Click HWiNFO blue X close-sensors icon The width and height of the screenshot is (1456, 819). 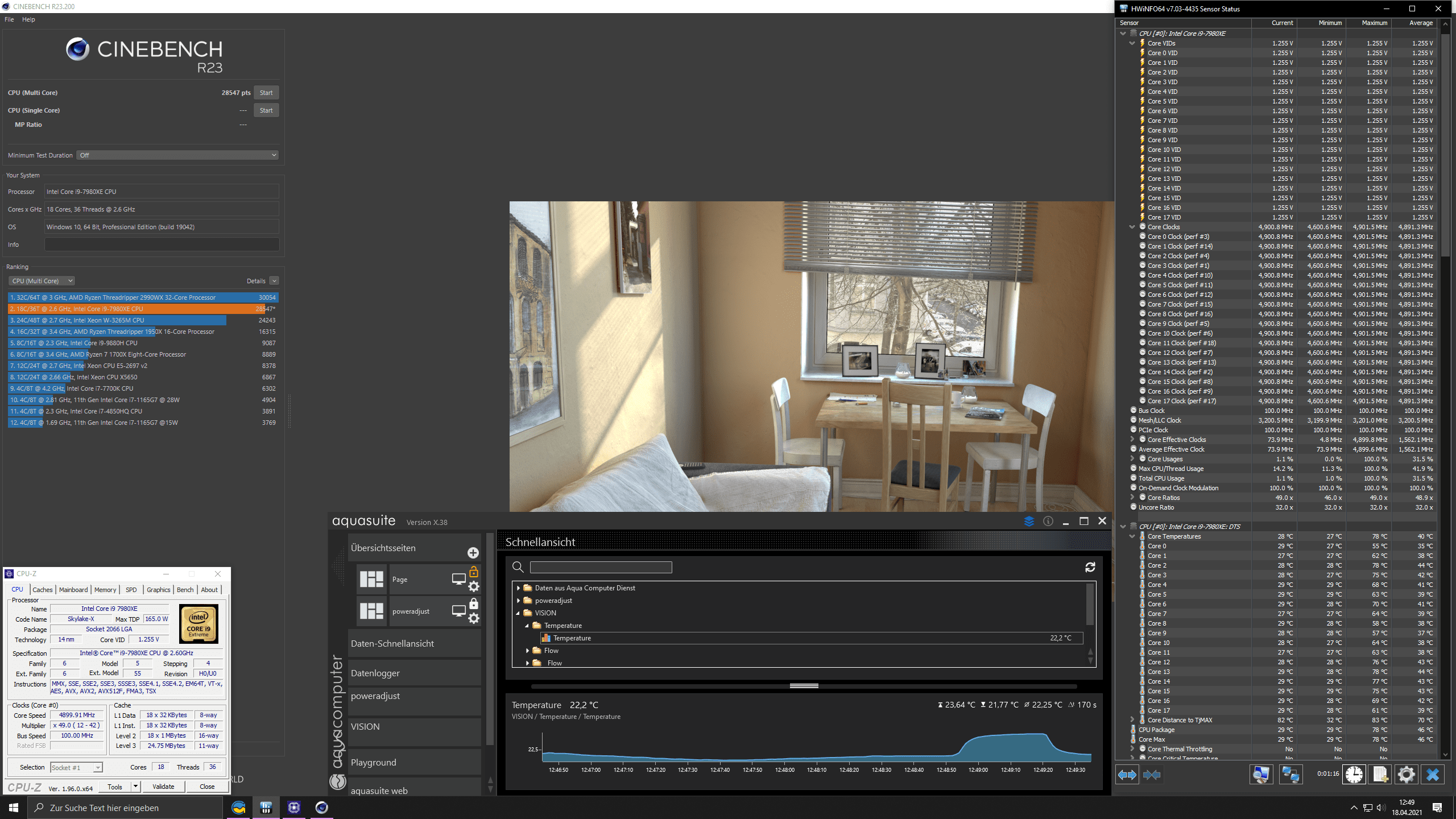tap(1433, 775)
